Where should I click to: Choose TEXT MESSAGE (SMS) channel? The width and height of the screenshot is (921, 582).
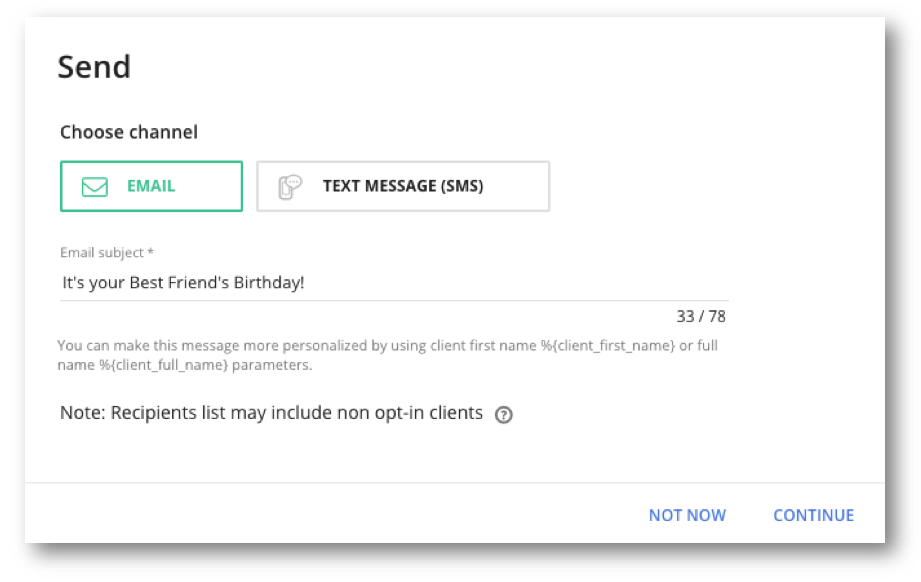click(403, 186)
